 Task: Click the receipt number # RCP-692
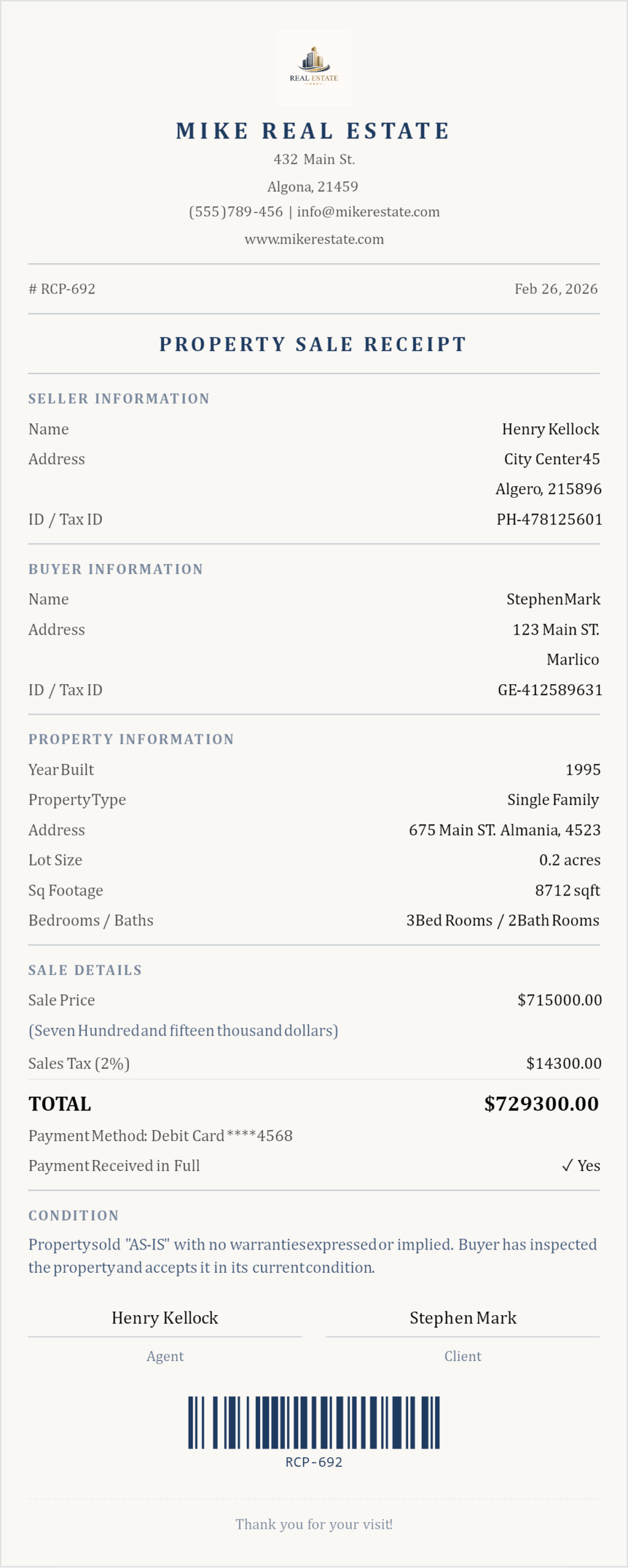pos(62,289)
